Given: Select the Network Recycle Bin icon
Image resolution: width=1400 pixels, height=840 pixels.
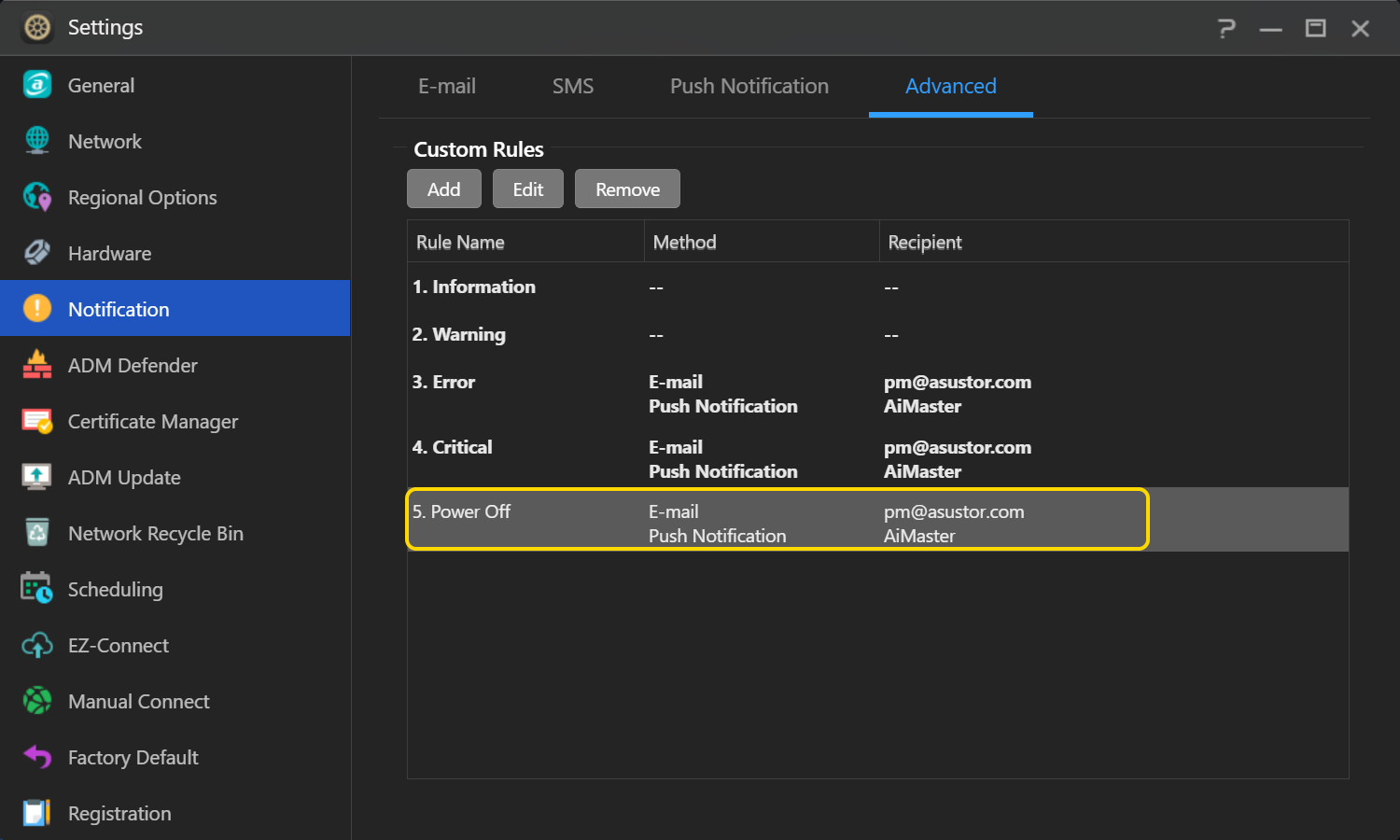Looking at the screenshot, I should coord(37,533).
